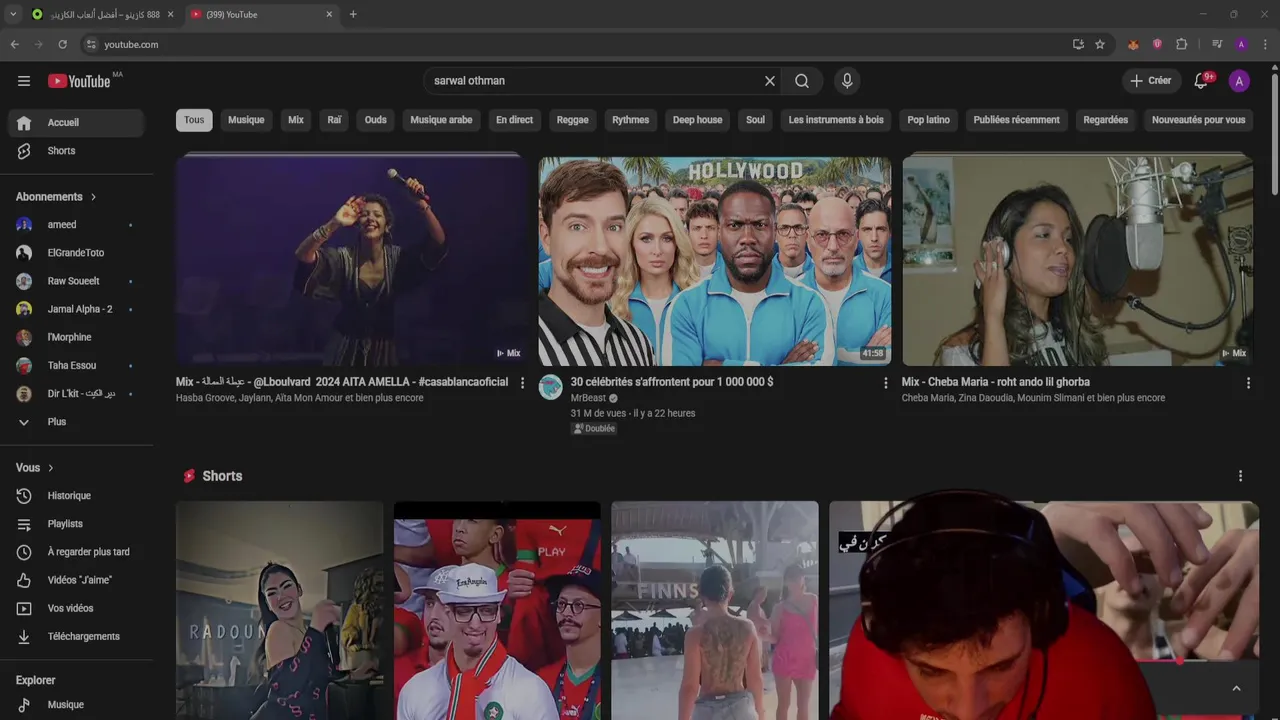Open the MrBeast channel avatar
Screen dimensions: 1280x720
tap(551, 387)
